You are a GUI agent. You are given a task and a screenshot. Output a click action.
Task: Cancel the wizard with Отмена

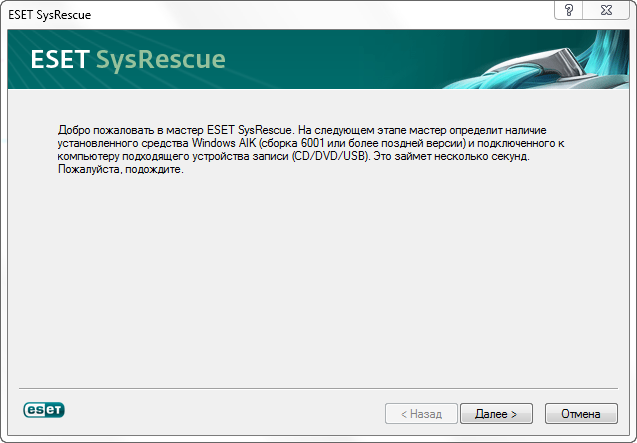coord(580,412)
